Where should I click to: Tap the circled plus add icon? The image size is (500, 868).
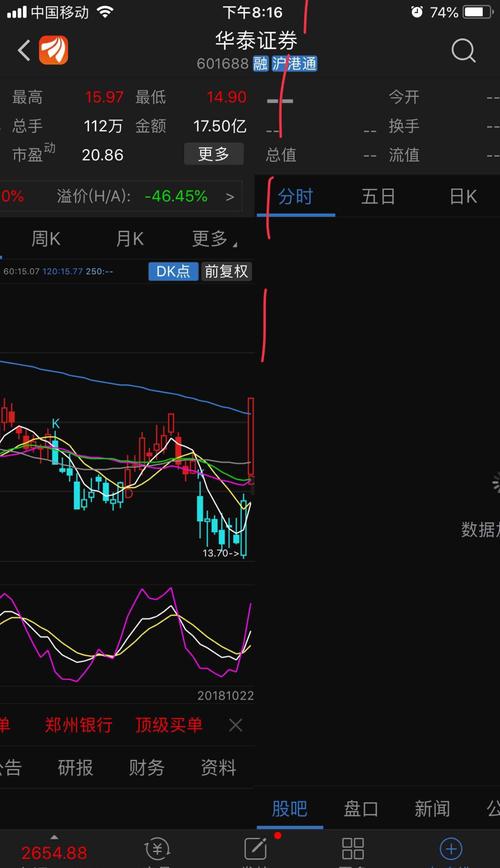tap(451, 848)
